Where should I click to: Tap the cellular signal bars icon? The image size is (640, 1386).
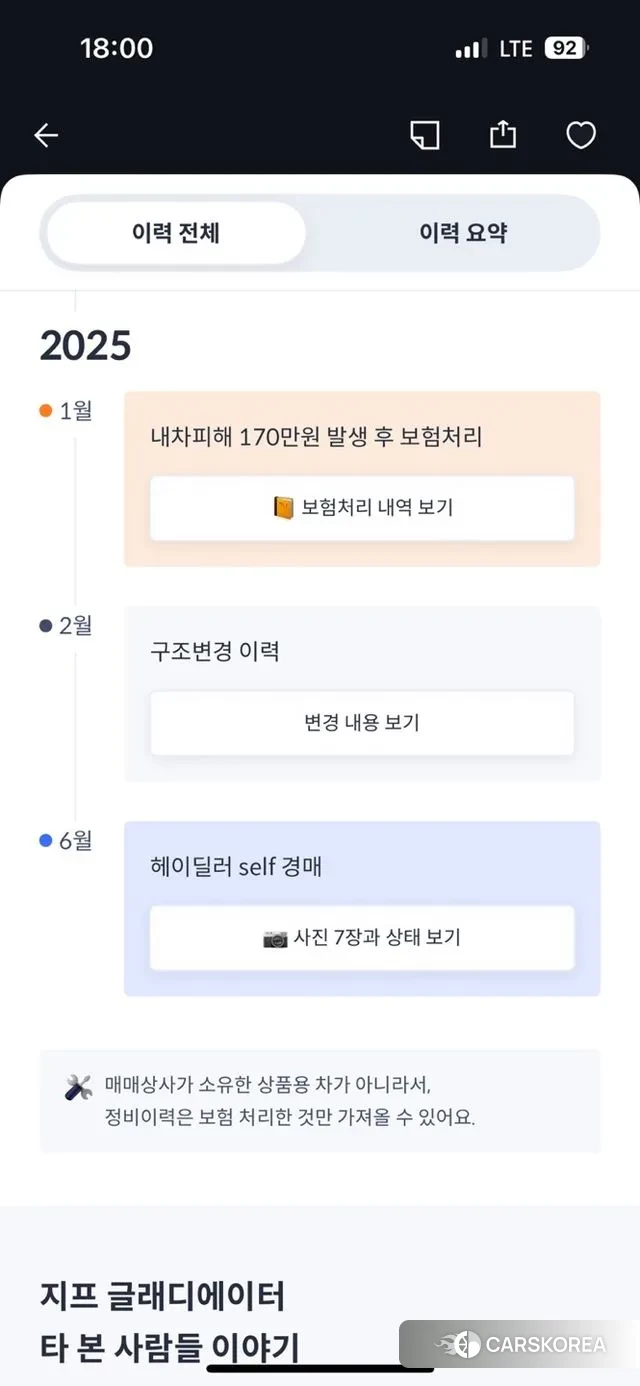(470, 49)
